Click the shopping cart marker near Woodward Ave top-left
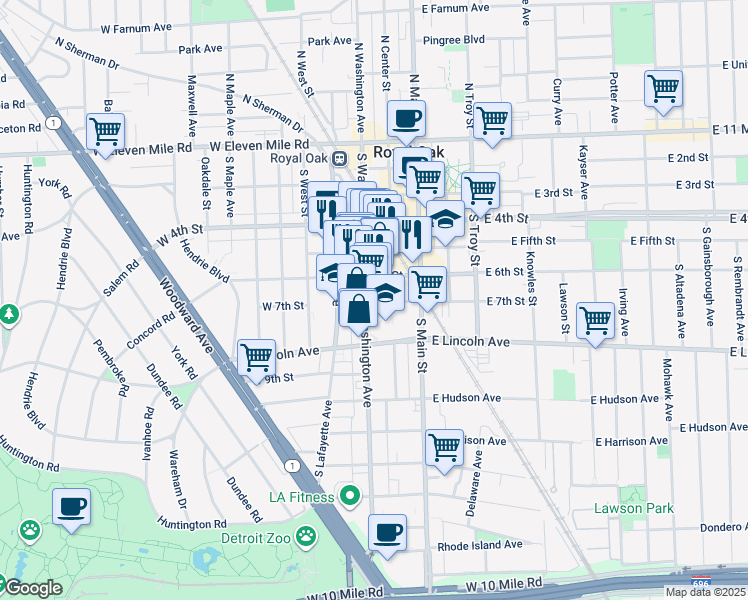The image size is (748, 600). click(105, 132)
